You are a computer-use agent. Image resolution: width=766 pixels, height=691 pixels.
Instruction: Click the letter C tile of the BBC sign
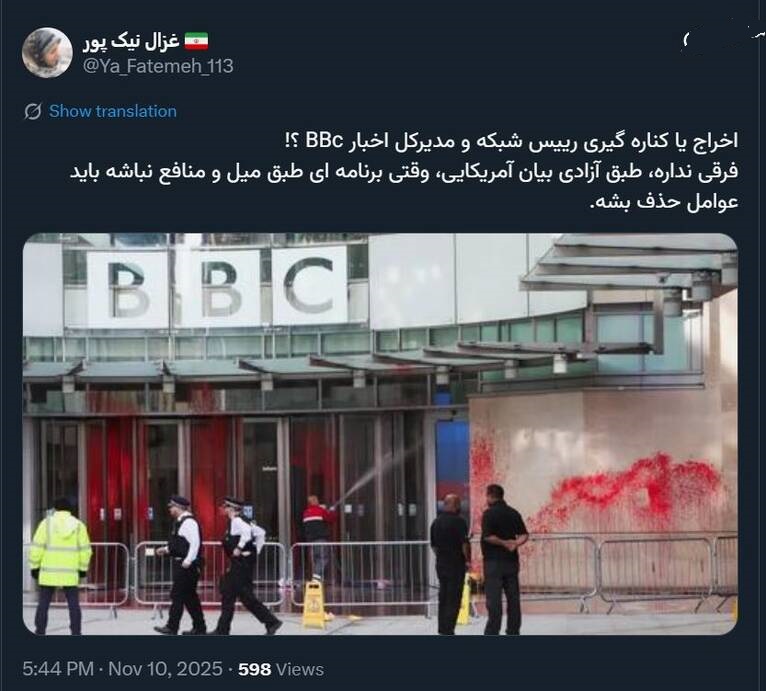point(310,285)
